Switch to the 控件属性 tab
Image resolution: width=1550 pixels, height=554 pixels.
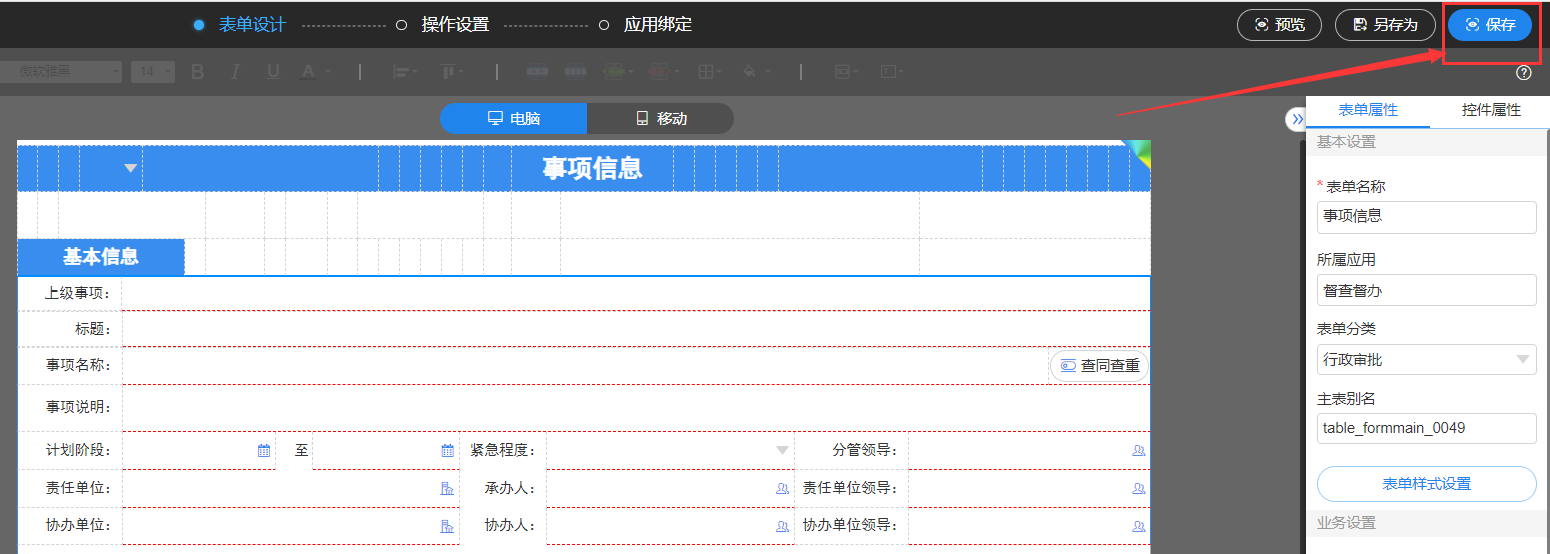click(x=1490, y=110)
